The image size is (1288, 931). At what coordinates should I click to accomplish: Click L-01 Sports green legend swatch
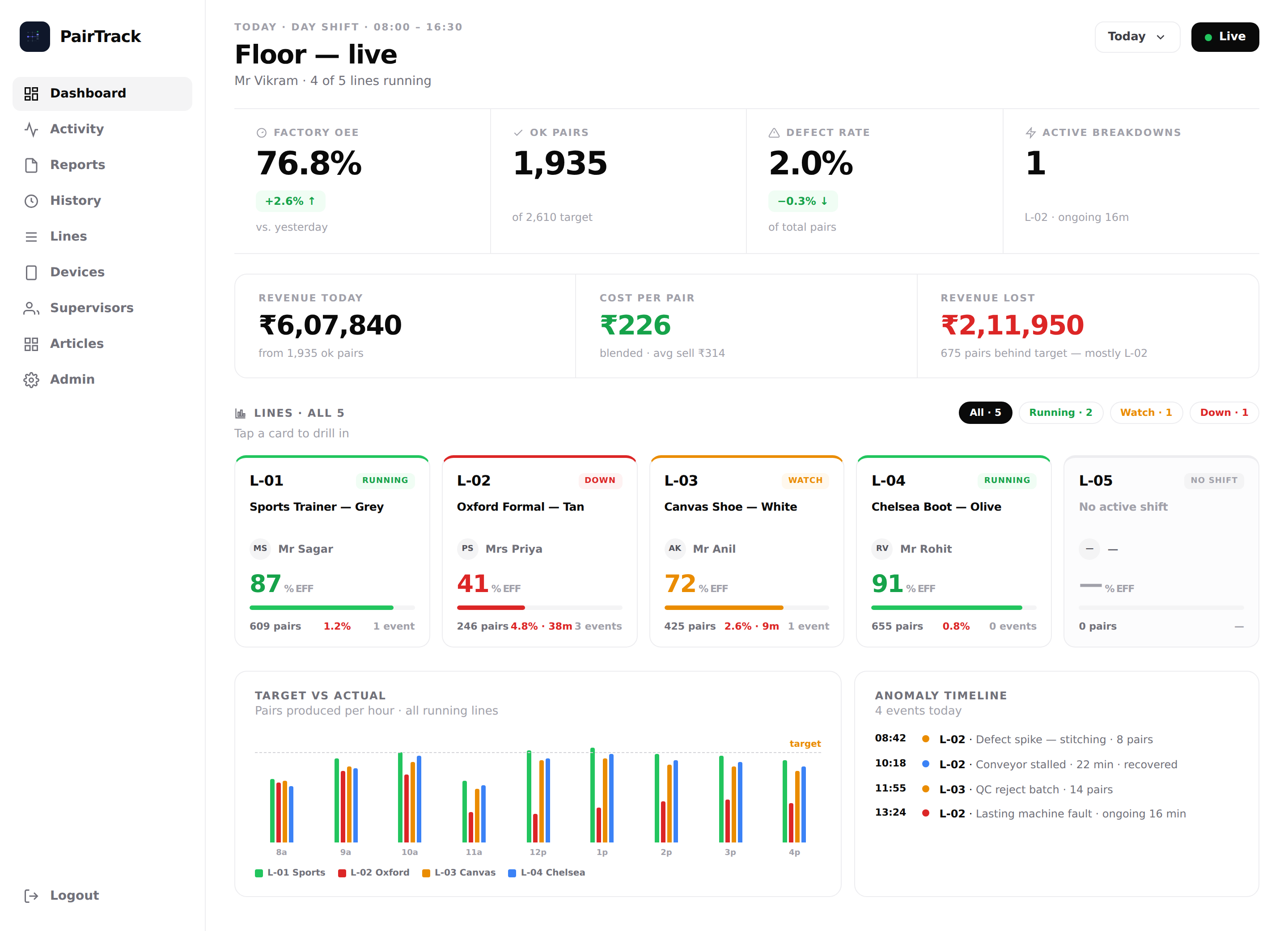point(259,873)
